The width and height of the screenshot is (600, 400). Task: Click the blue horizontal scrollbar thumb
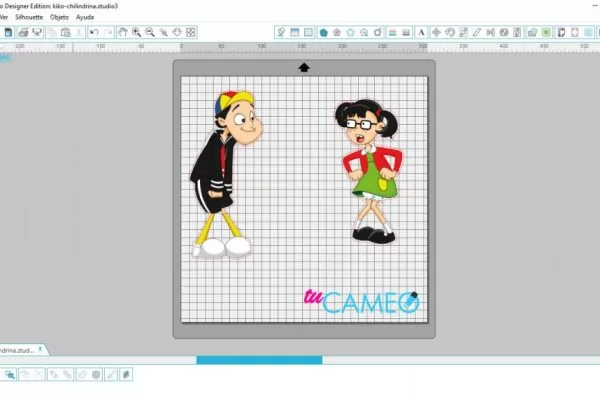coord(259,360)
